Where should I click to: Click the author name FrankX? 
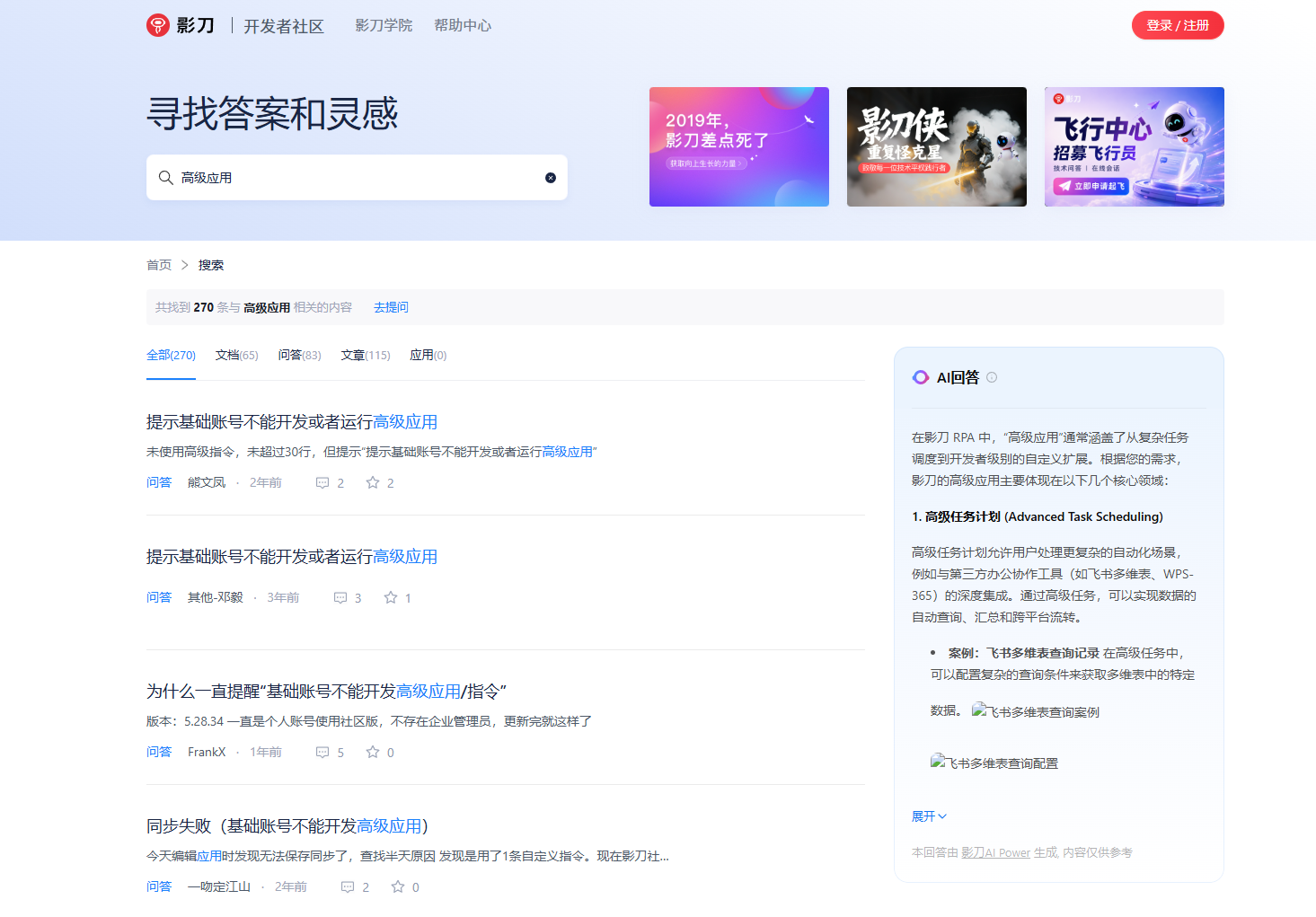(207, 753)
